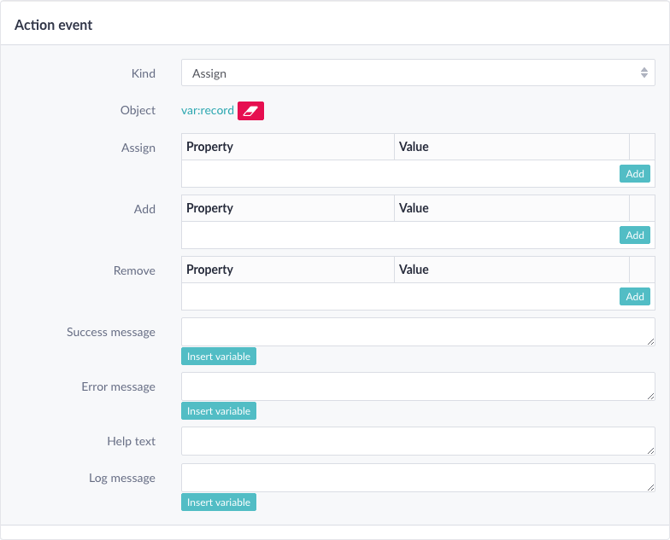Insert variable below the Success message field

click(x=218, y=356)
